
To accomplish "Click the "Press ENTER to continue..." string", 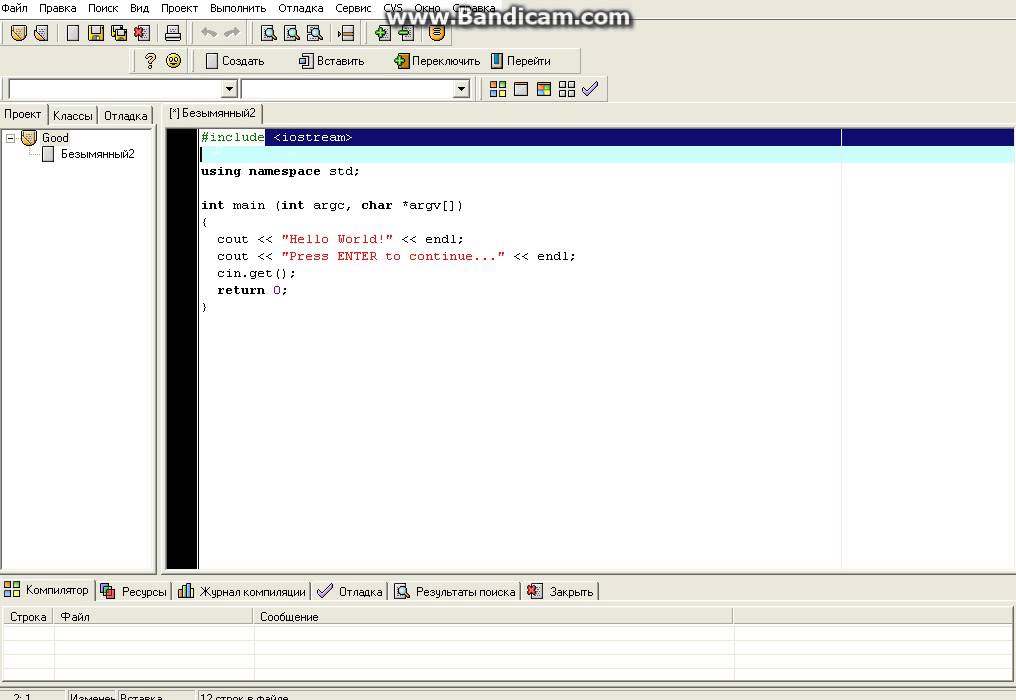I will click(393, 256).
